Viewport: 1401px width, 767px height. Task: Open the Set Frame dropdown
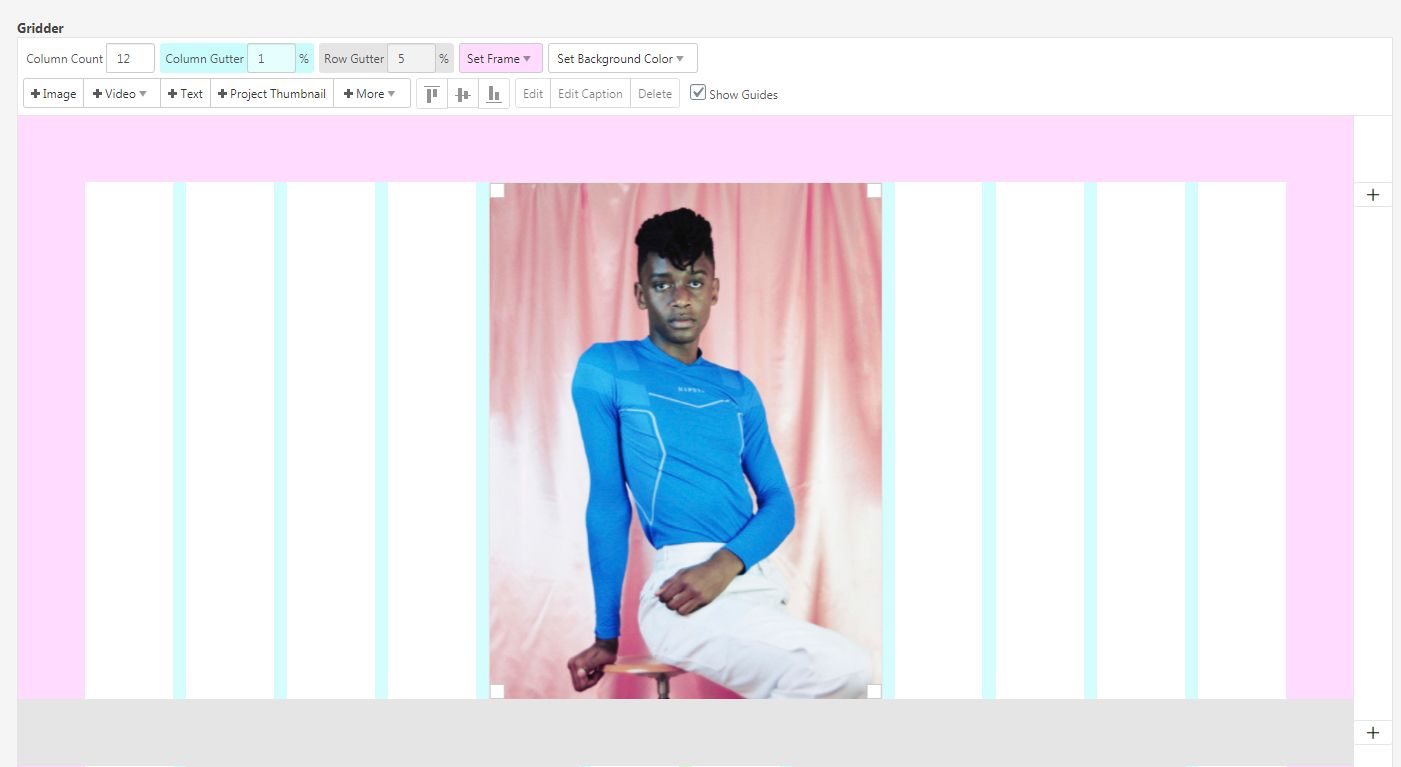click(500, 59)
